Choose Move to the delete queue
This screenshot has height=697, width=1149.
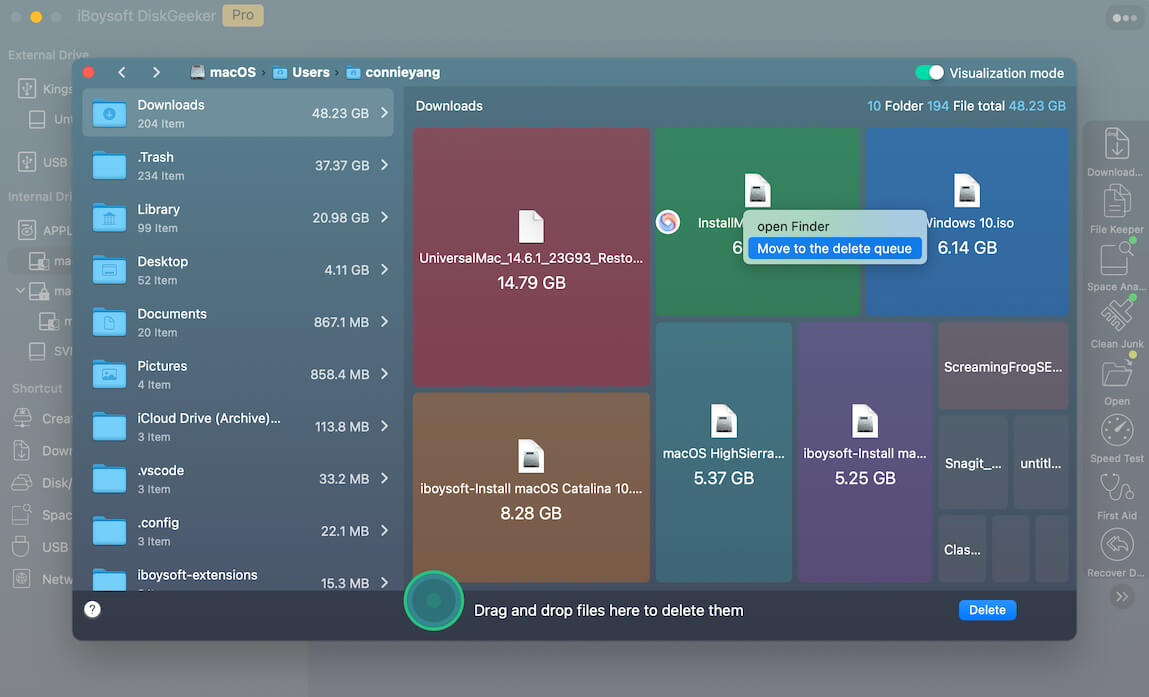click(834, 249)
